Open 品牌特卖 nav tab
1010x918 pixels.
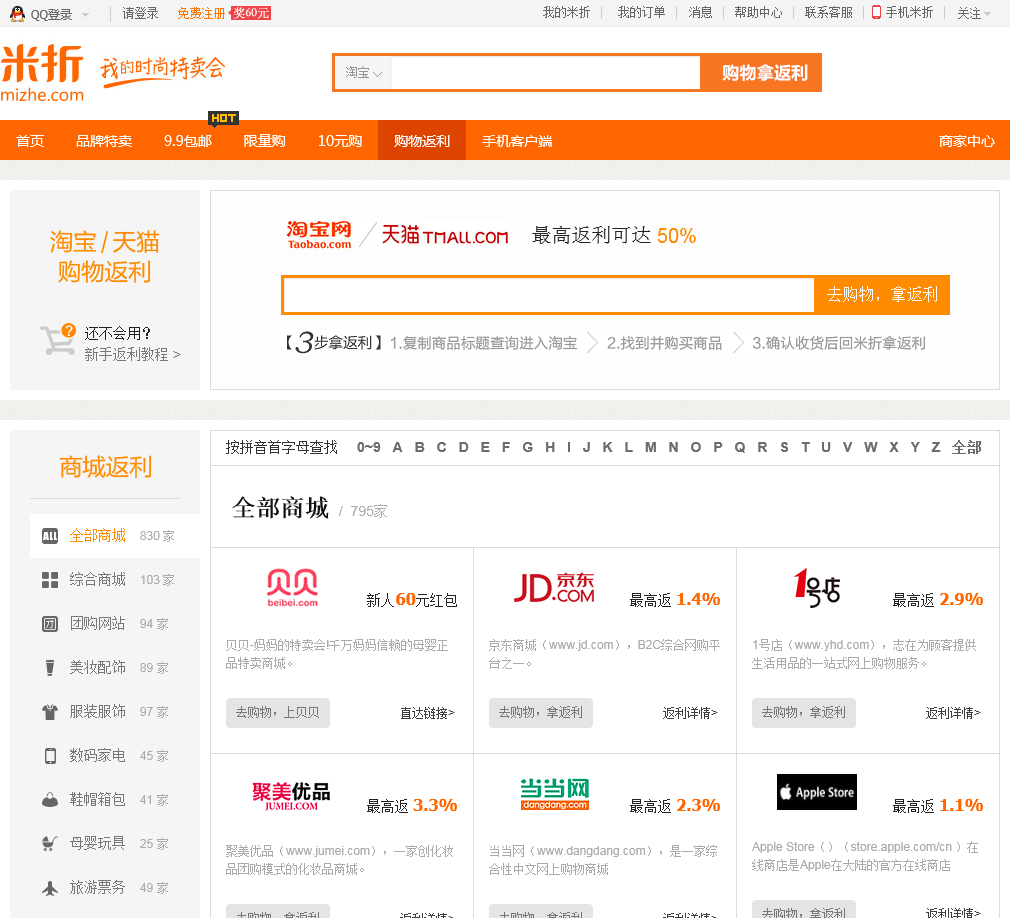pyautogui.click(x=104, y=140)
